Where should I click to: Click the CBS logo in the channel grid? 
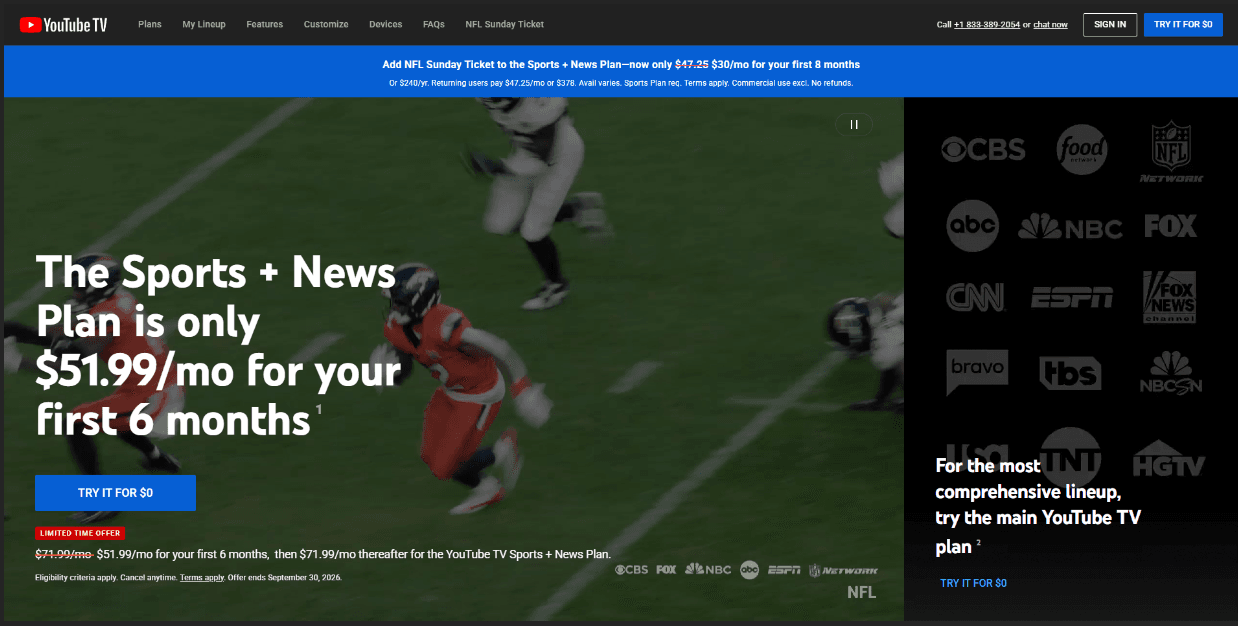pos(983,149)
